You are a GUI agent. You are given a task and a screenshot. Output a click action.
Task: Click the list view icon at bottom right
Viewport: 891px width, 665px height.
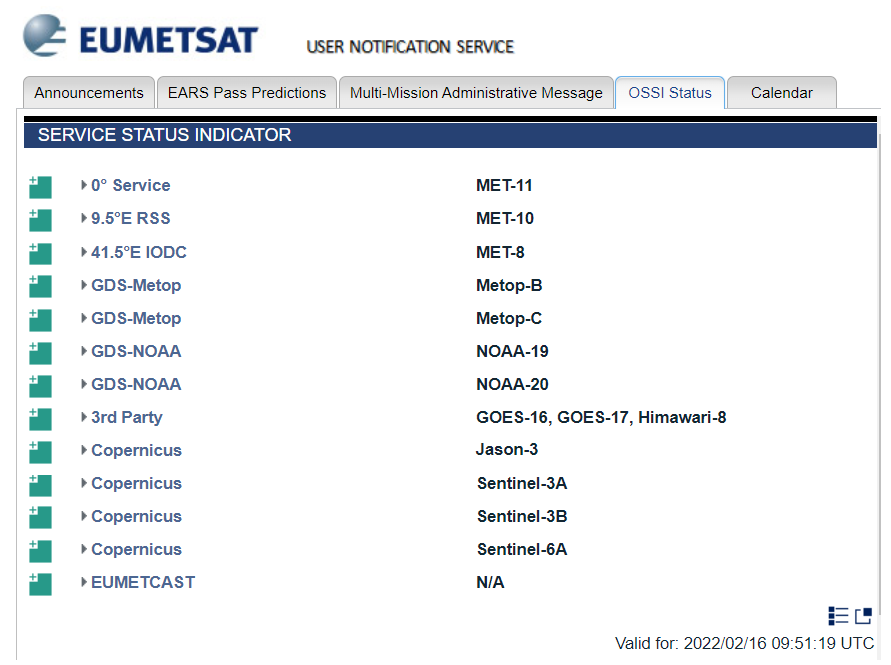tap(838, 616)
